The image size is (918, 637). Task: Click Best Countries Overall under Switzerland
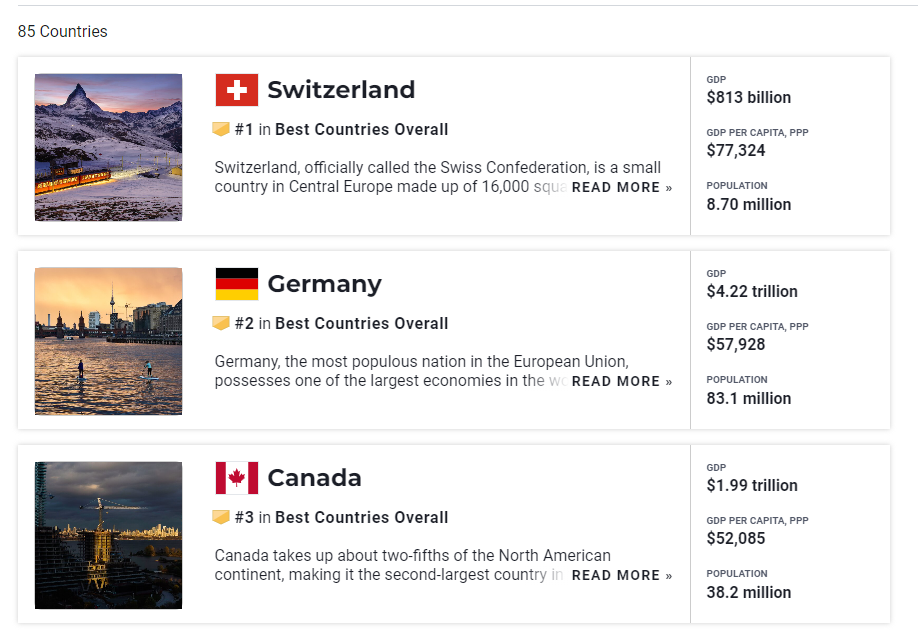[361, 129]
